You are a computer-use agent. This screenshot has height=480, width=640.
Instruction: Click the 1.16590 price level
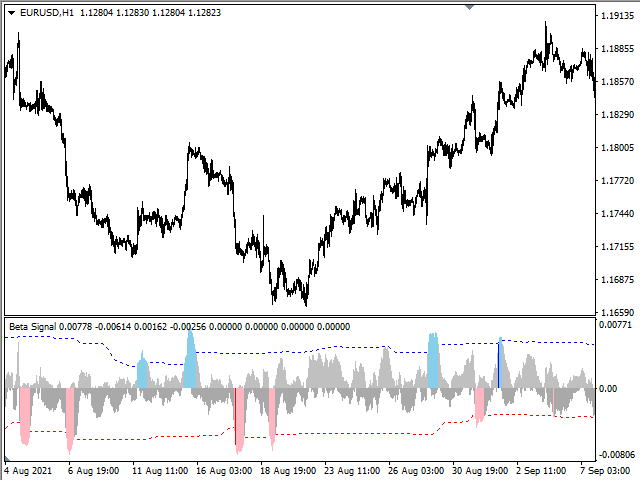click(x=618, y=313)
